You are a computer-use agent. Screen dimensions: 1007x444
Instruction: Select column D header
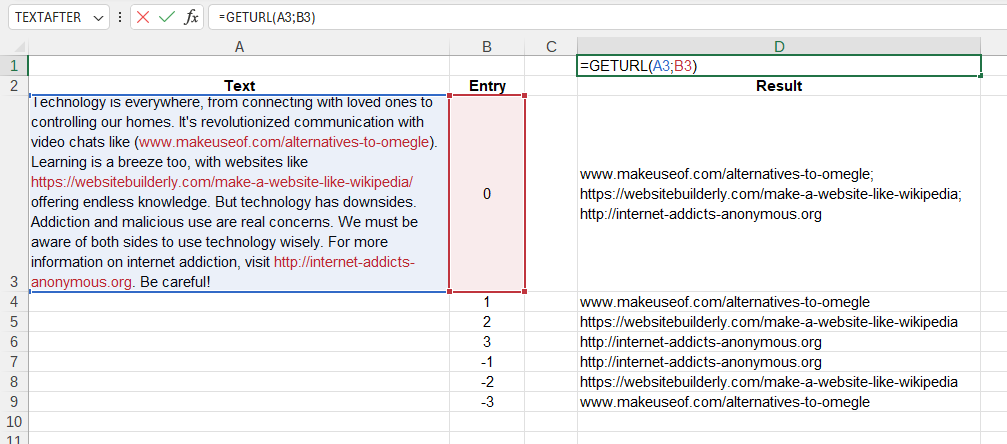tap(779, 46)
